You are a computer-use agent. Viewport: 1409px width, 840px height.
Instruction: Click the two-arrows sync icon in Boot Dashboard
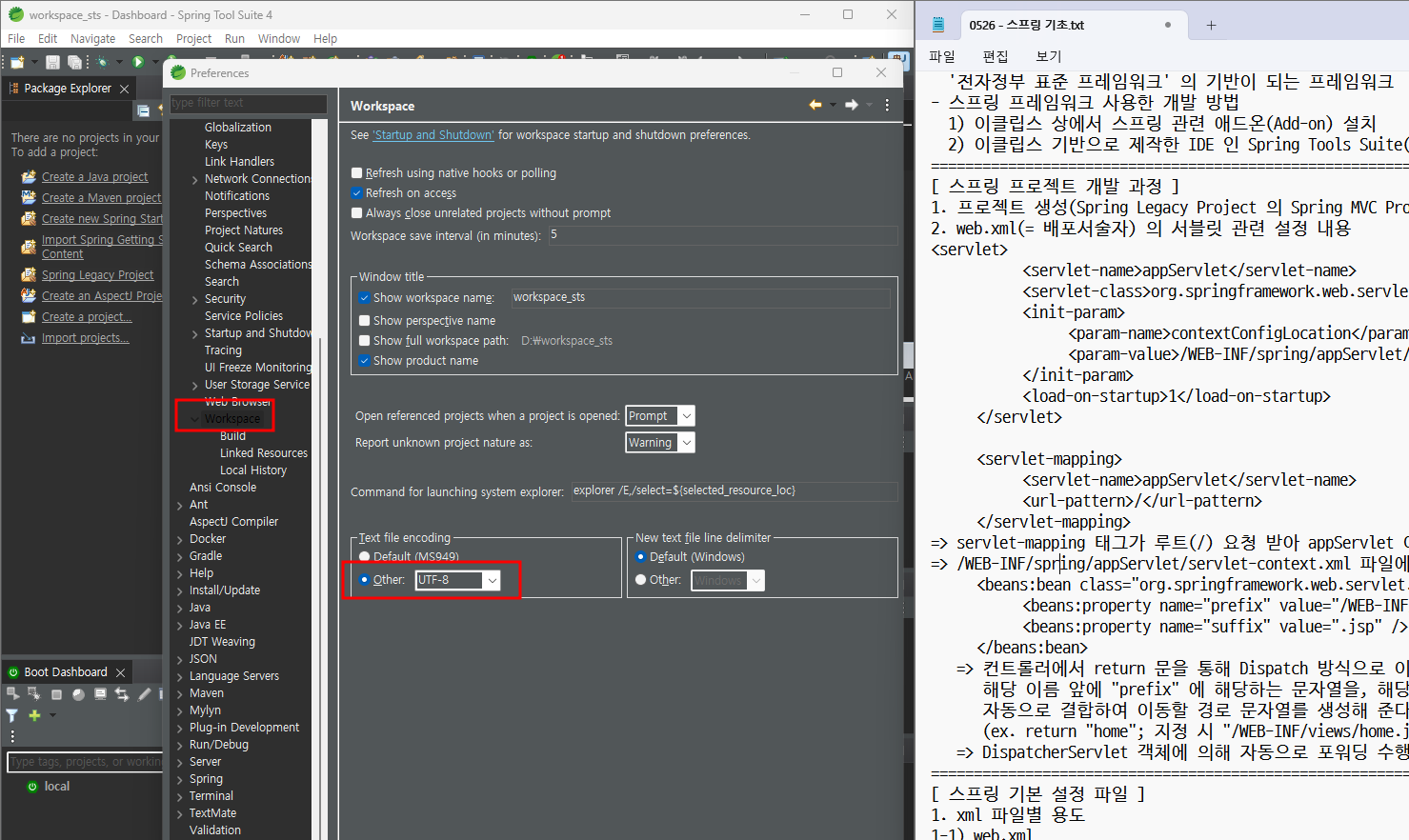(x=122, y=694)
